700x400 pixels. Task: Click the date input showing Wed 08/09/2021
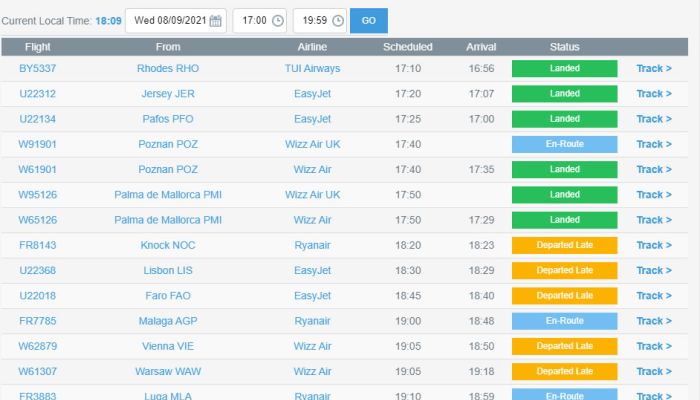(166, 20)
